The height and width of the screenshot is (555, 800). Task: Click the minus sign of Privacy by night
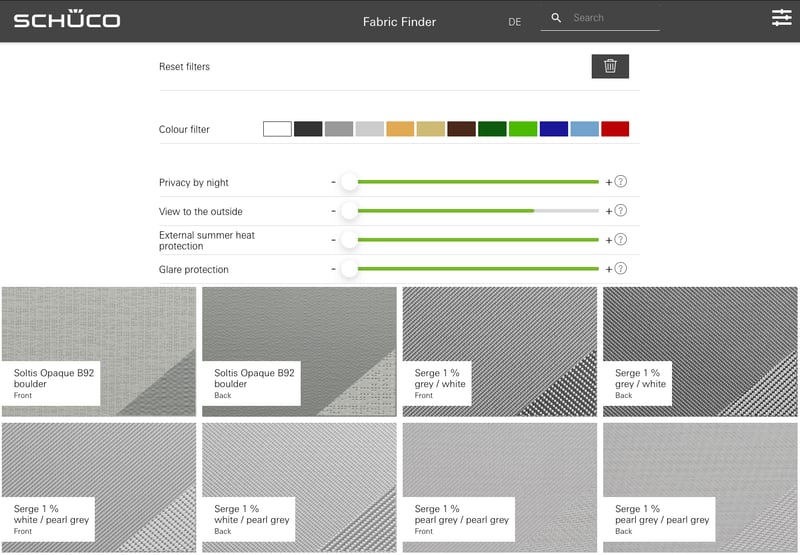coord(333,182)
